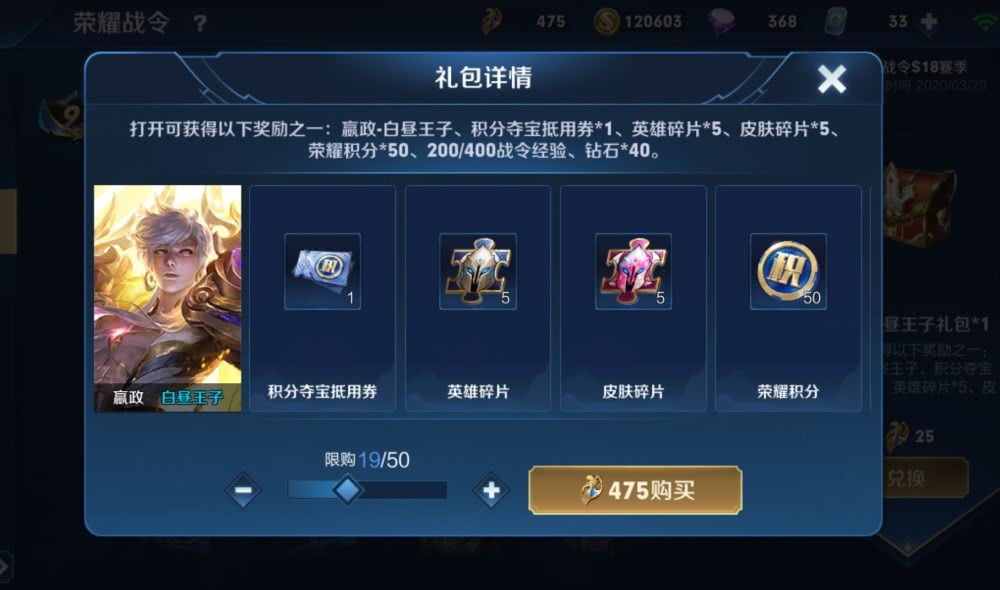Tap the gold coin currency icon
The height and width of the screenshot is (590, 1000).
(x=606, y=22)
